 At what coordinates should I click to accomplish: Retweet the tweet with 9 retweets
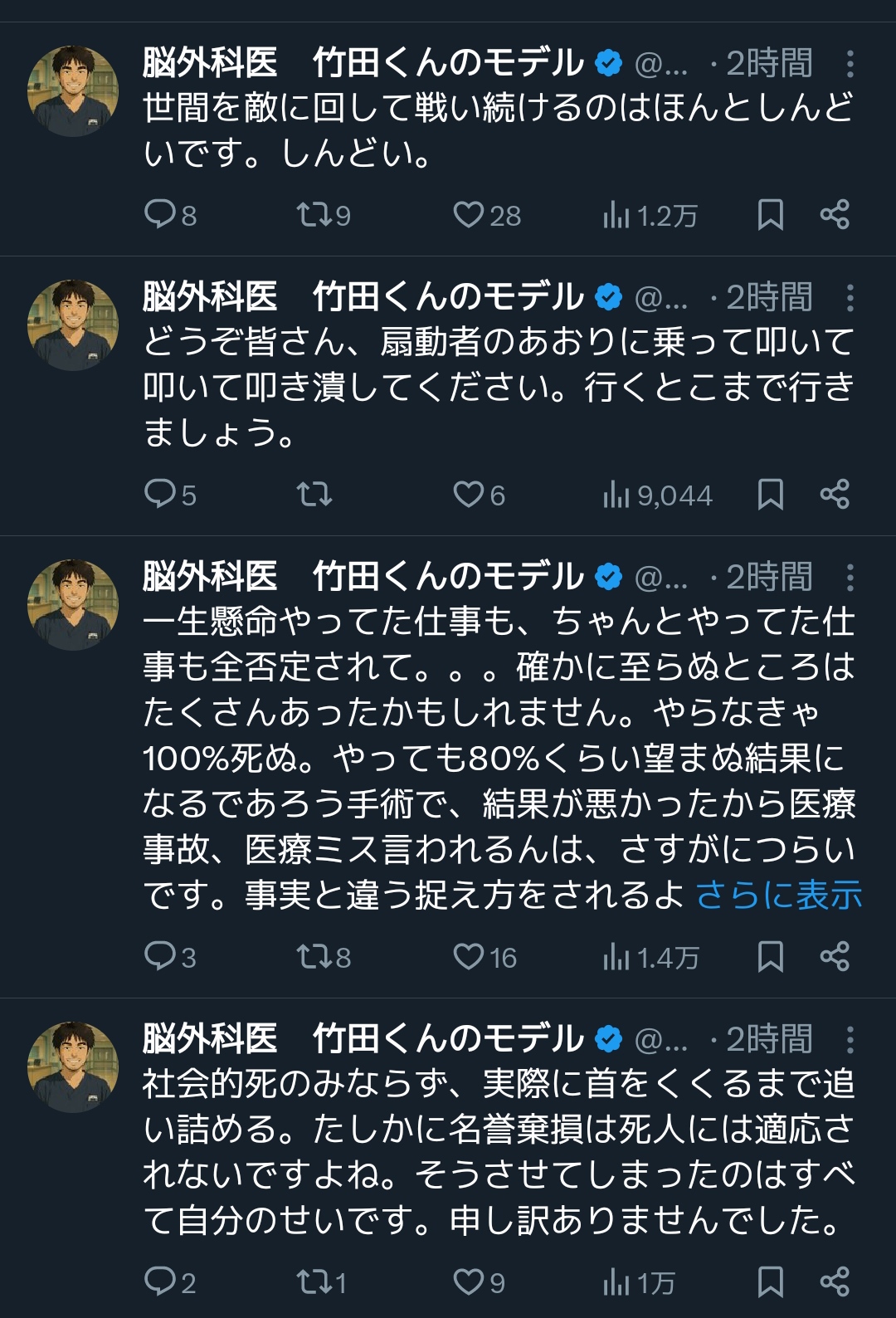(314, 214)
